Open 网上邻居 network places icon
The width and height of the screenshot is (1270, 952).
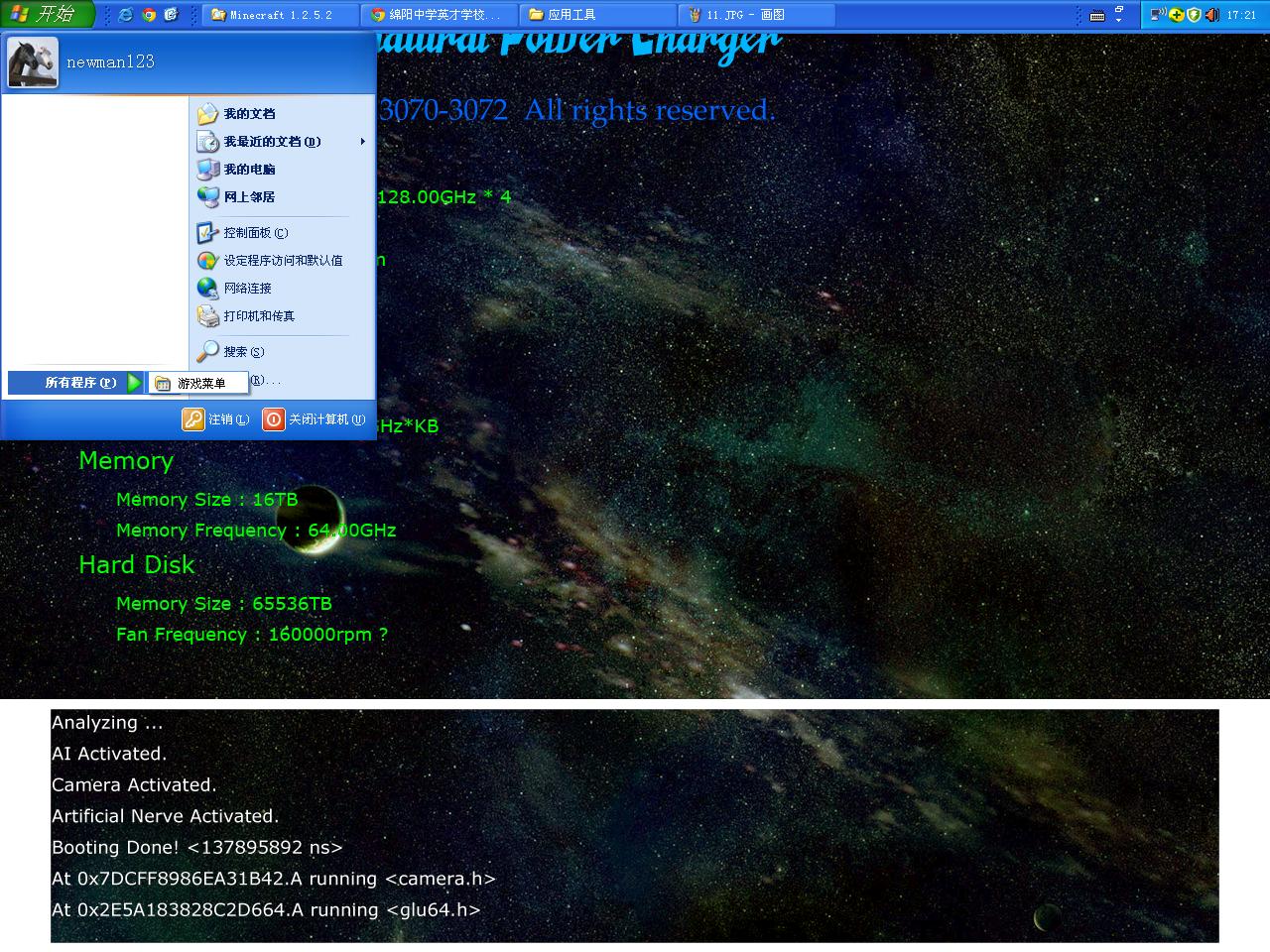207,197
